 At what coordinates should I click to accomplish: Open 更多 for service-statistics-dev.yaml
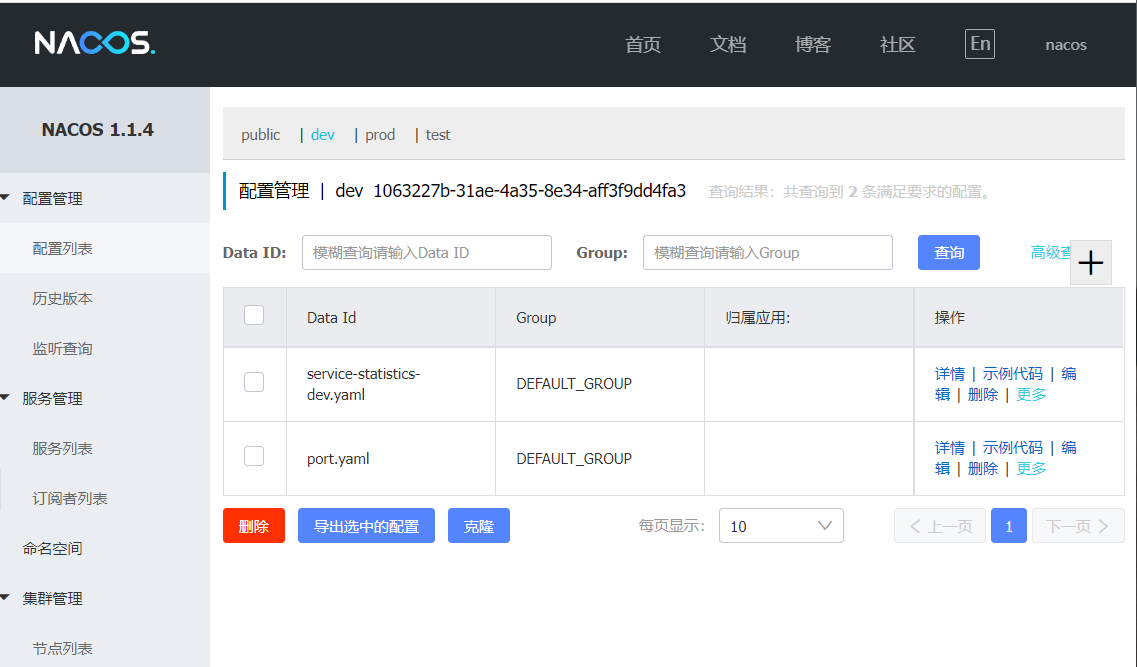click(1030, 394)
